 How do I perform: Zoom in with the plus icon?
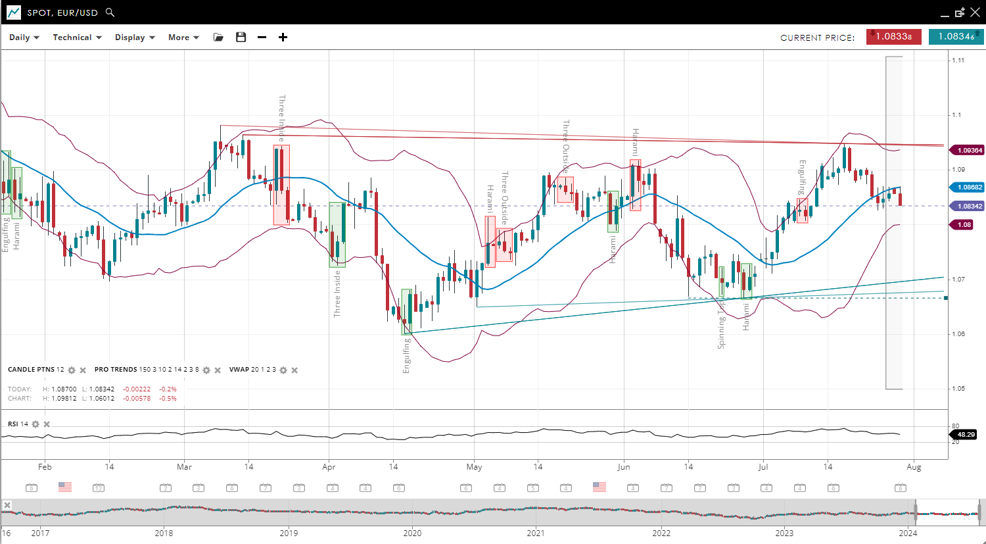[x=283, y=37]
